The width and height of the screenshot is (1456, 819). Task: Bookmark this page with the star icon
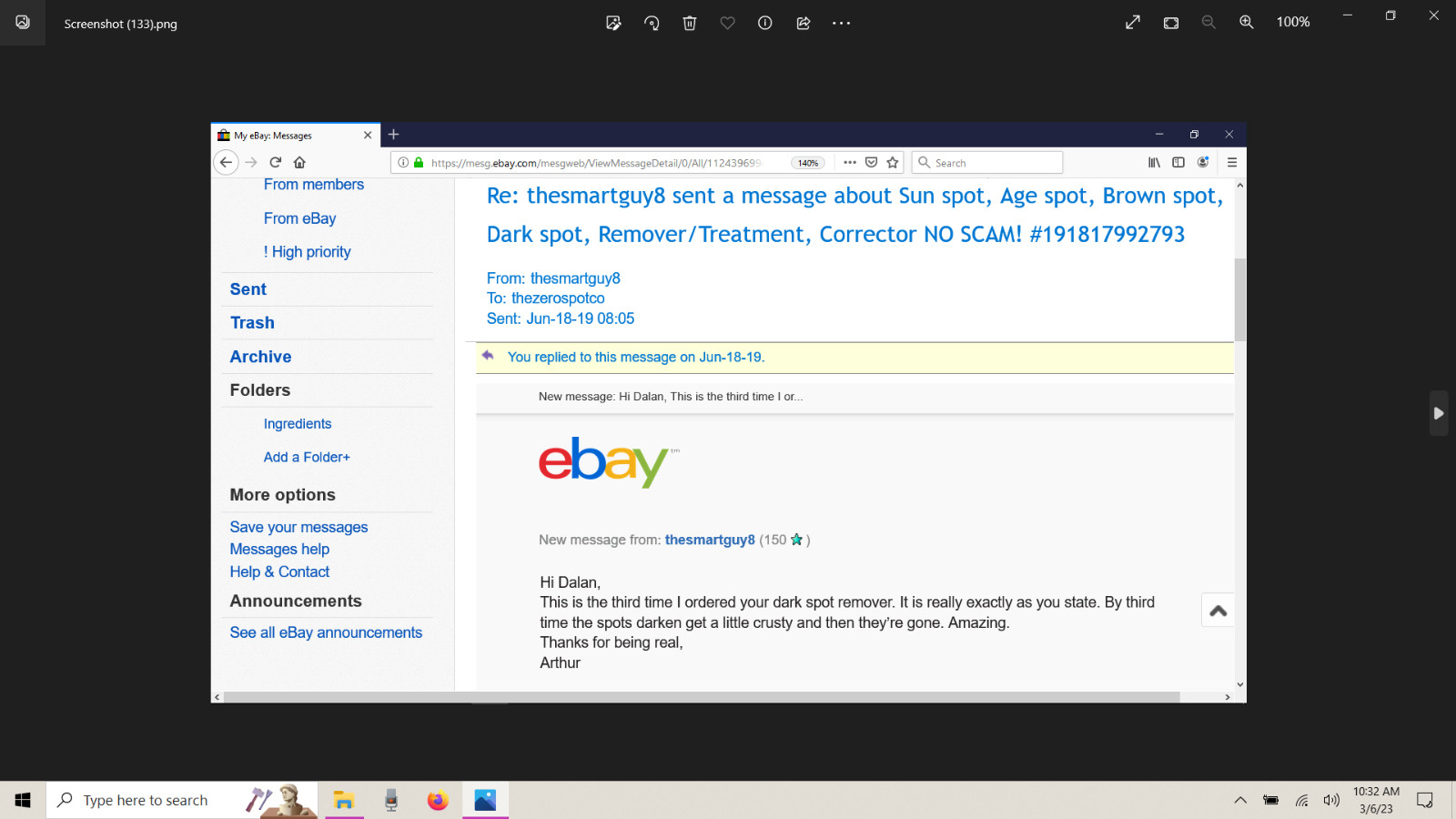893,162
